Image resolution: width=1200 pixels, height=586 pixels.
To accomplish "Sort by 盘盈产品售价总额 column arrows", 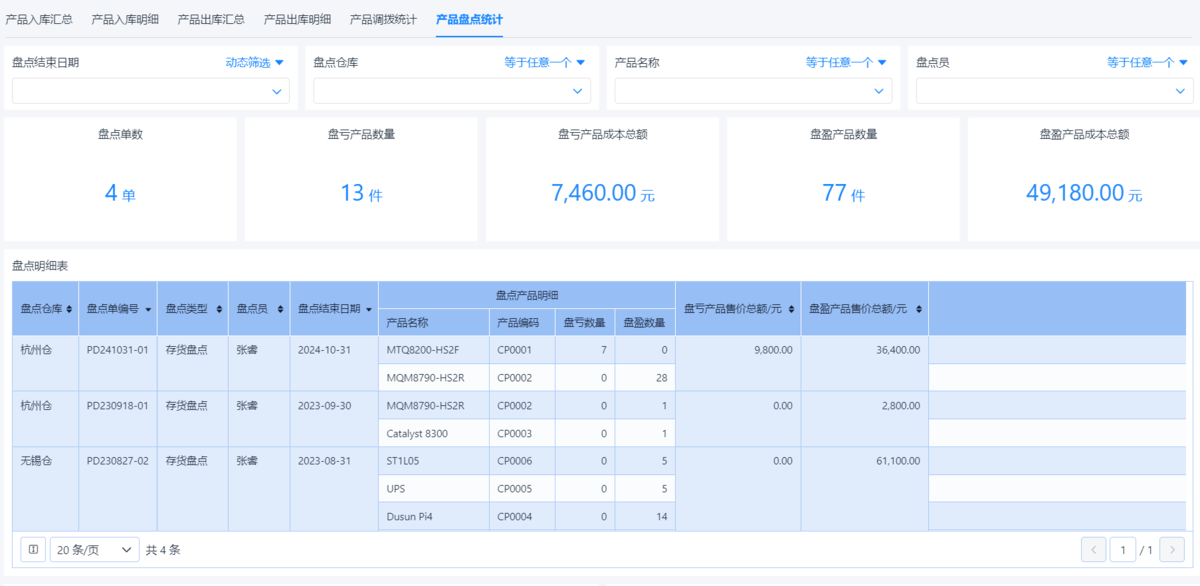I will [917, 310].
